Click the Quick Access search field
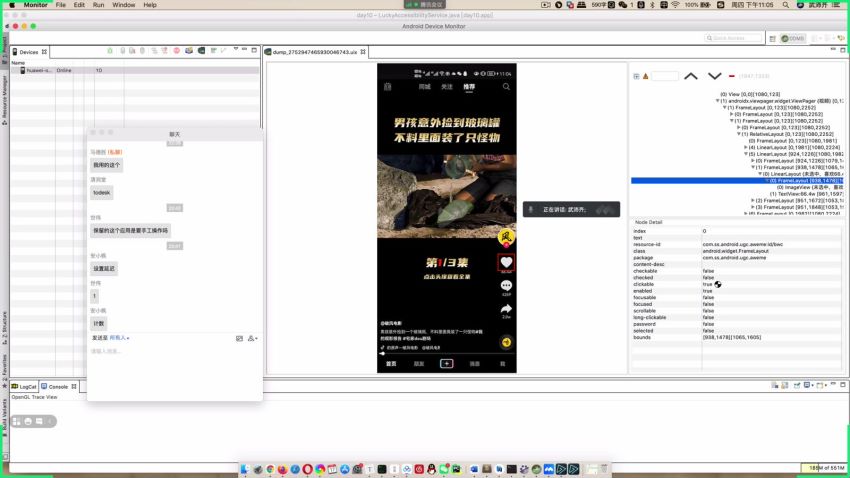 pos(734,38)
